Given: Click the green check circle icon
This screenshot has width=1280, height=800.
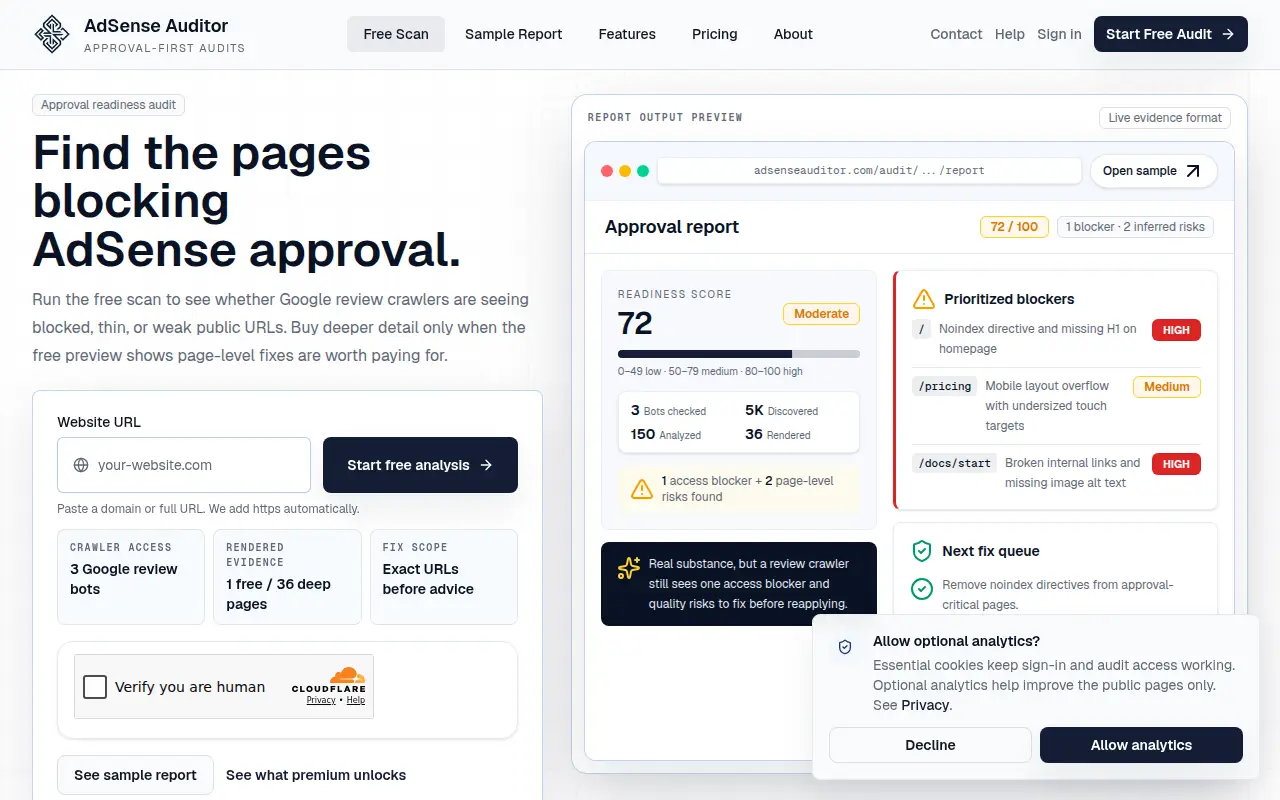Looking at the screenshot, I should [x=922, y=589].
